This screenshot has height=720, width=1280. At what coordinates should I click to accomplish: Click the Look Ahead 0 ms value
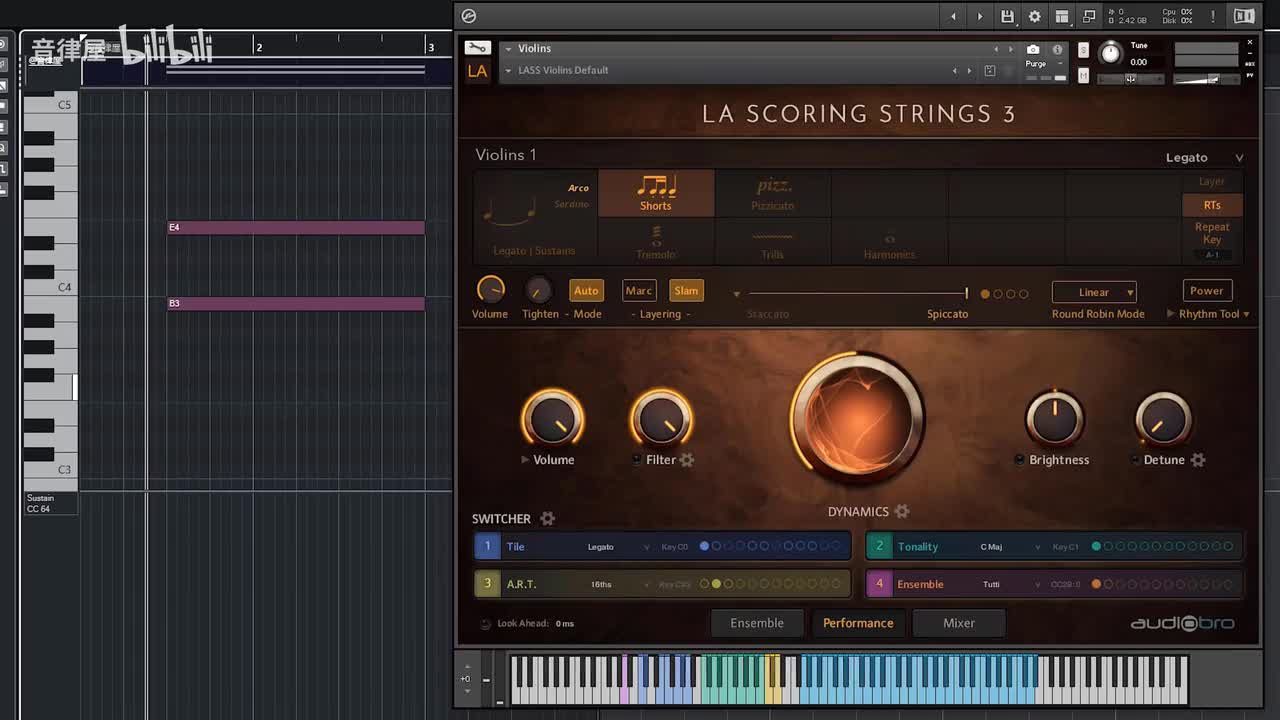(x=565, y=624)
